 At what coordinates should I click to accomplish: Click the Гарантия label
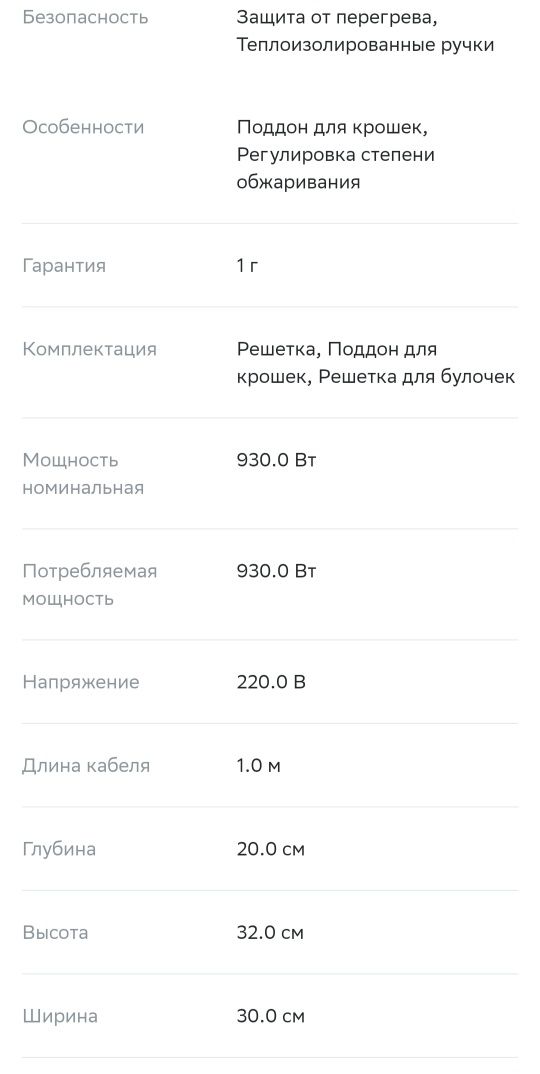64,266
